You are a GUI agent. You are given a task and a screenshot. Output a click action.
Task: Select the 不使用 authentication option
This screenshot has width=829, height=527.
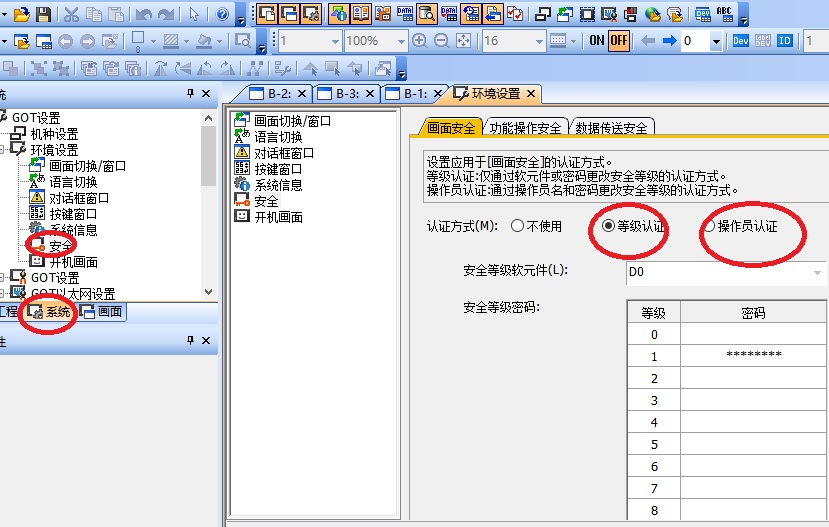point(517,226)
